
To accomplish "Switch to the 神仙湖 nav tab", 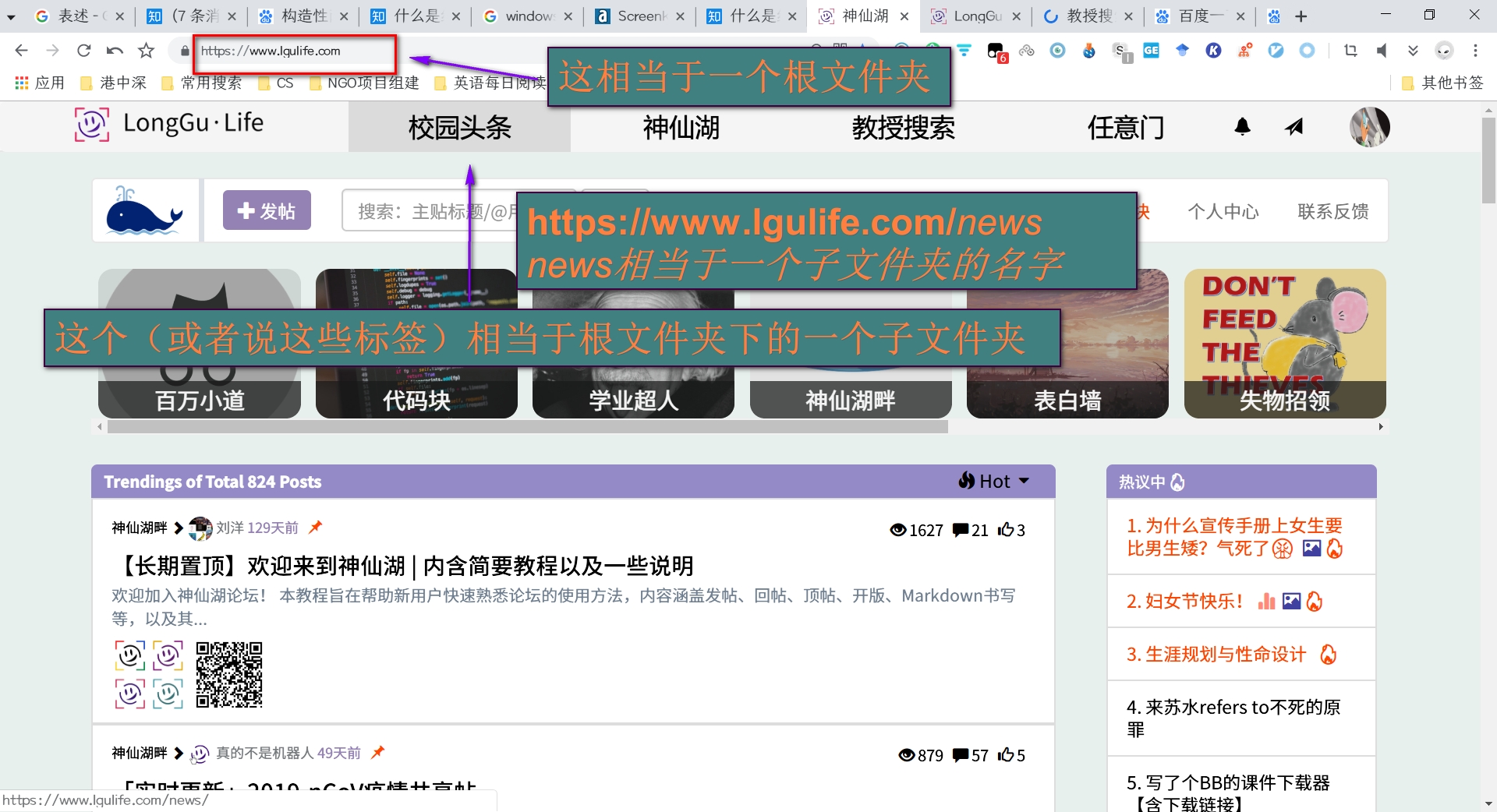I will pyautogui.click(x=681, y=127).
